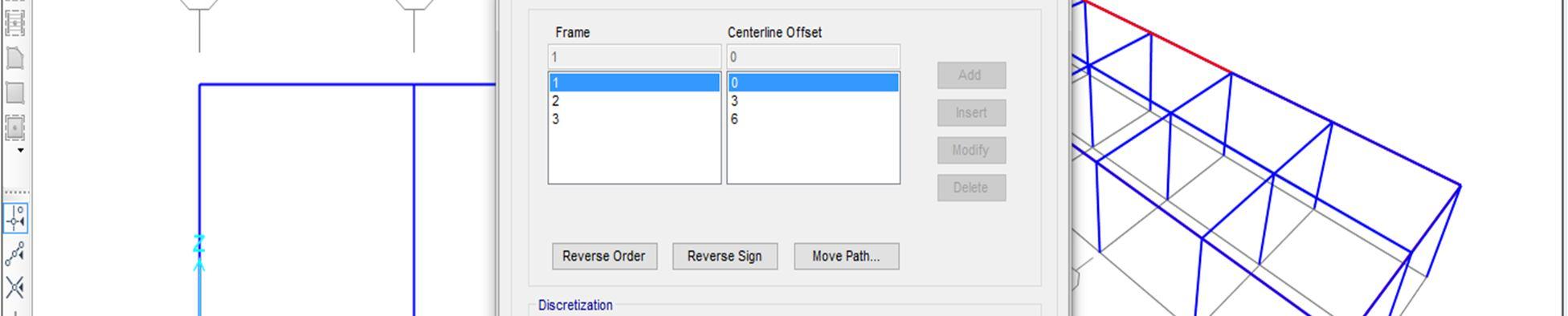Select the Draw Poly Area tool
The image size is (1568, 316).
[15, 58]
